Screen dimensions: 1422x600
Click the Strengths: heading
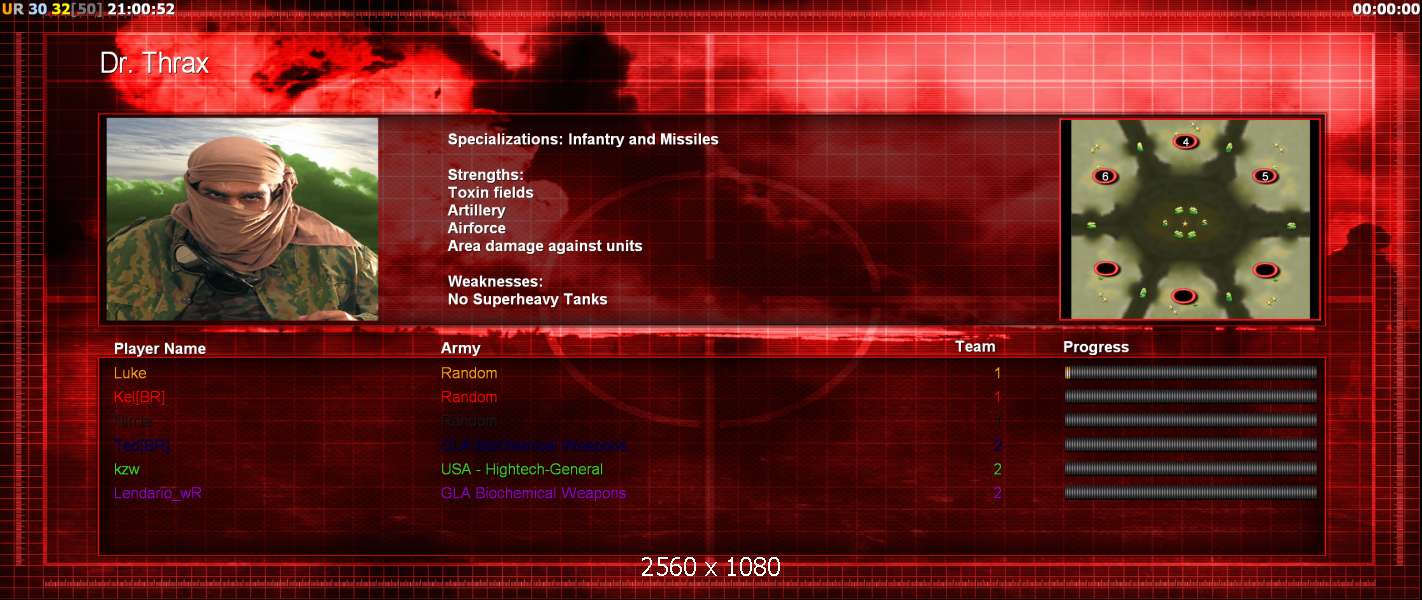pyautogui.click(x=485, y=175)
